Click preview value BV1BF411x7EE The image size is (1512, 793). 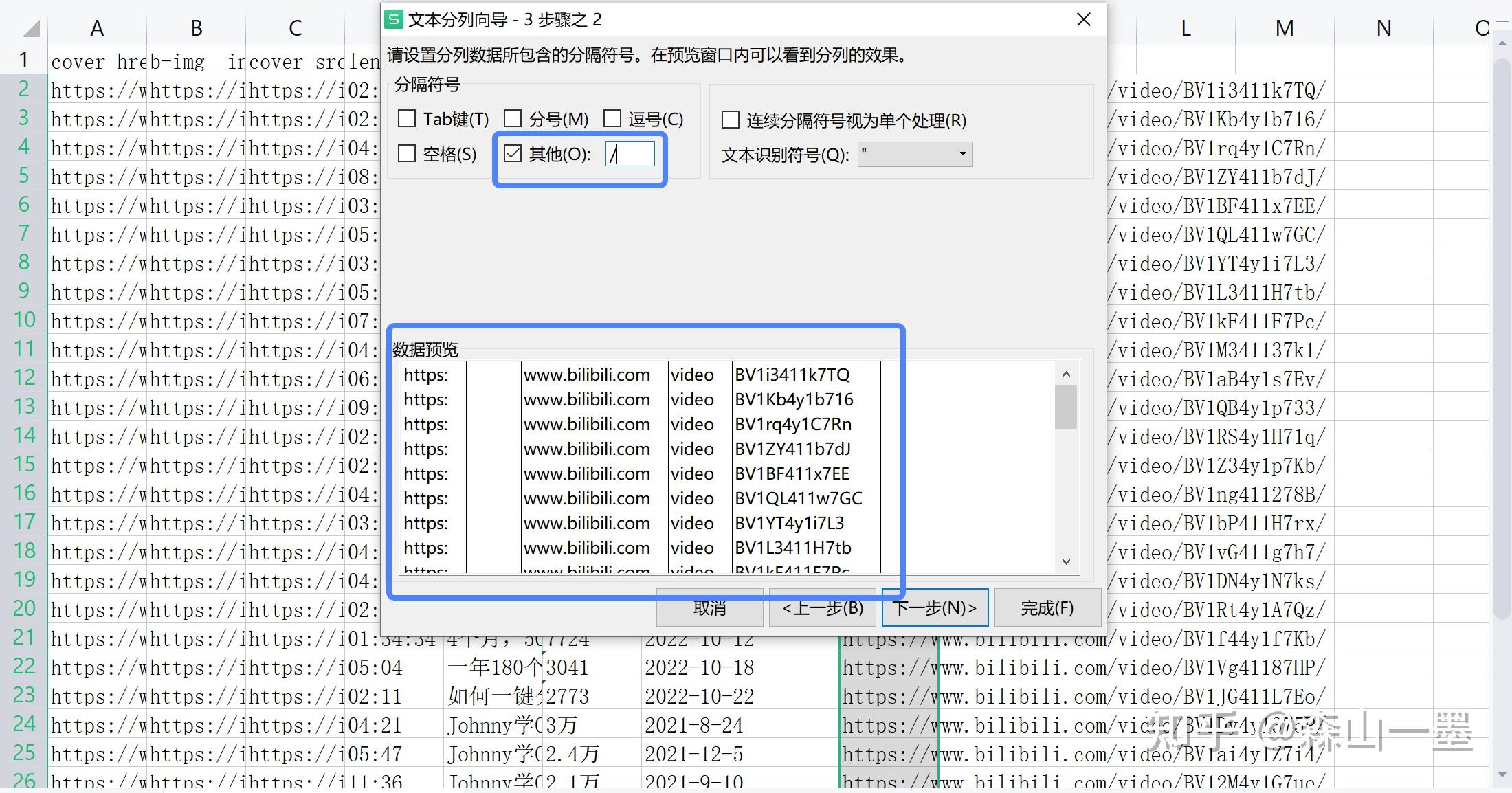(792, 473)
